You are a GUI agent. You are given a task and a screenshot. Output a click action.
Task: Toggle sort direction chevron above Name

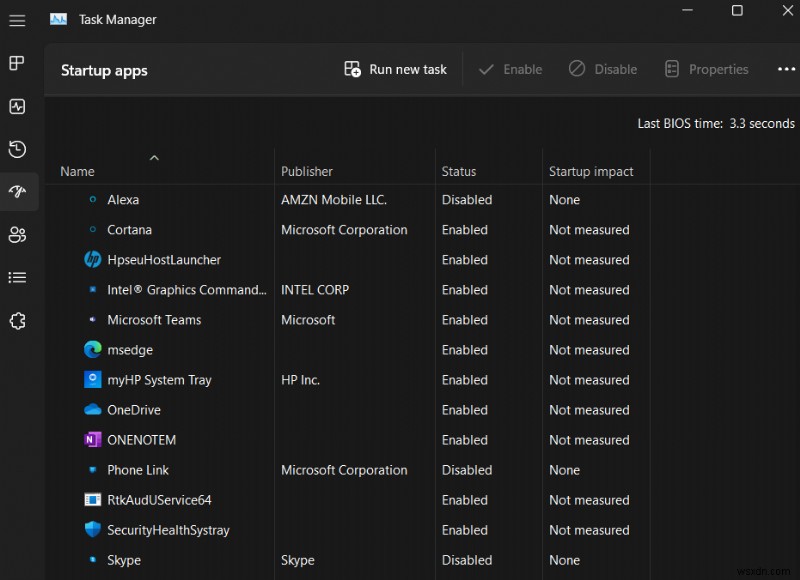click(154, 158)
